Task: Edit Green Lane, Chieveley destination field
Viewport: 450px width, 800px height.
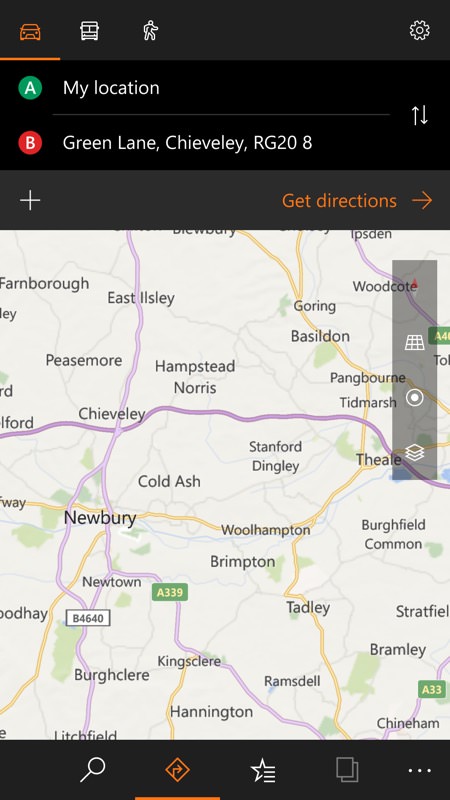Action: coord(221,142)
